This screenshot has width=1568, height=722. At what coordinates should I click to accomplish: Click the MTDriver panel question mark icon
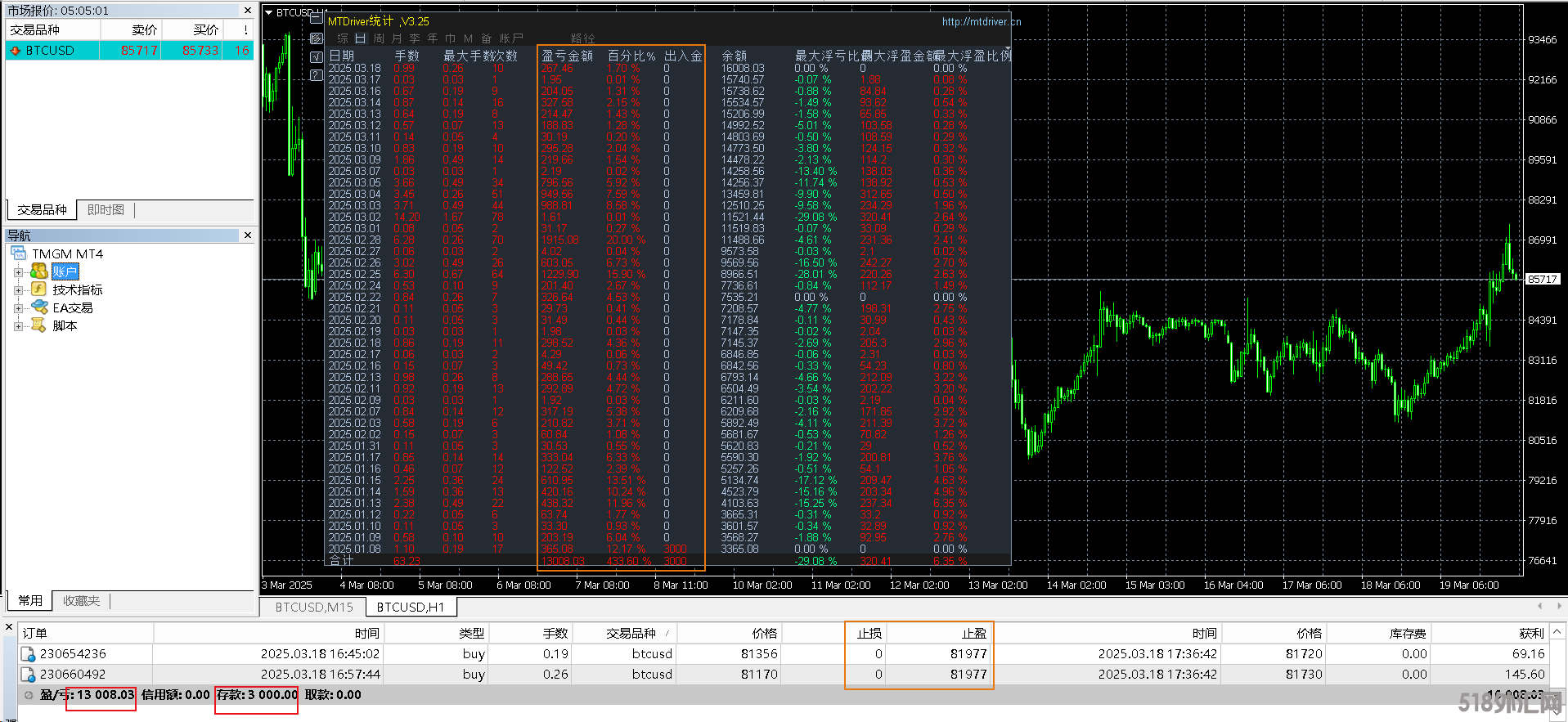tap(317, 74)
